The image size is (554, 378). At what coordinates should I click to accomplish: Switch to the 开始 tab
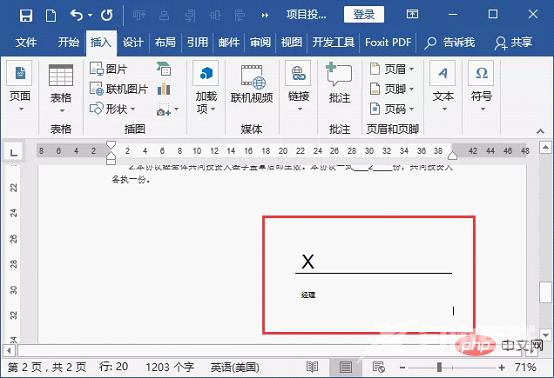tap(68, 42)
